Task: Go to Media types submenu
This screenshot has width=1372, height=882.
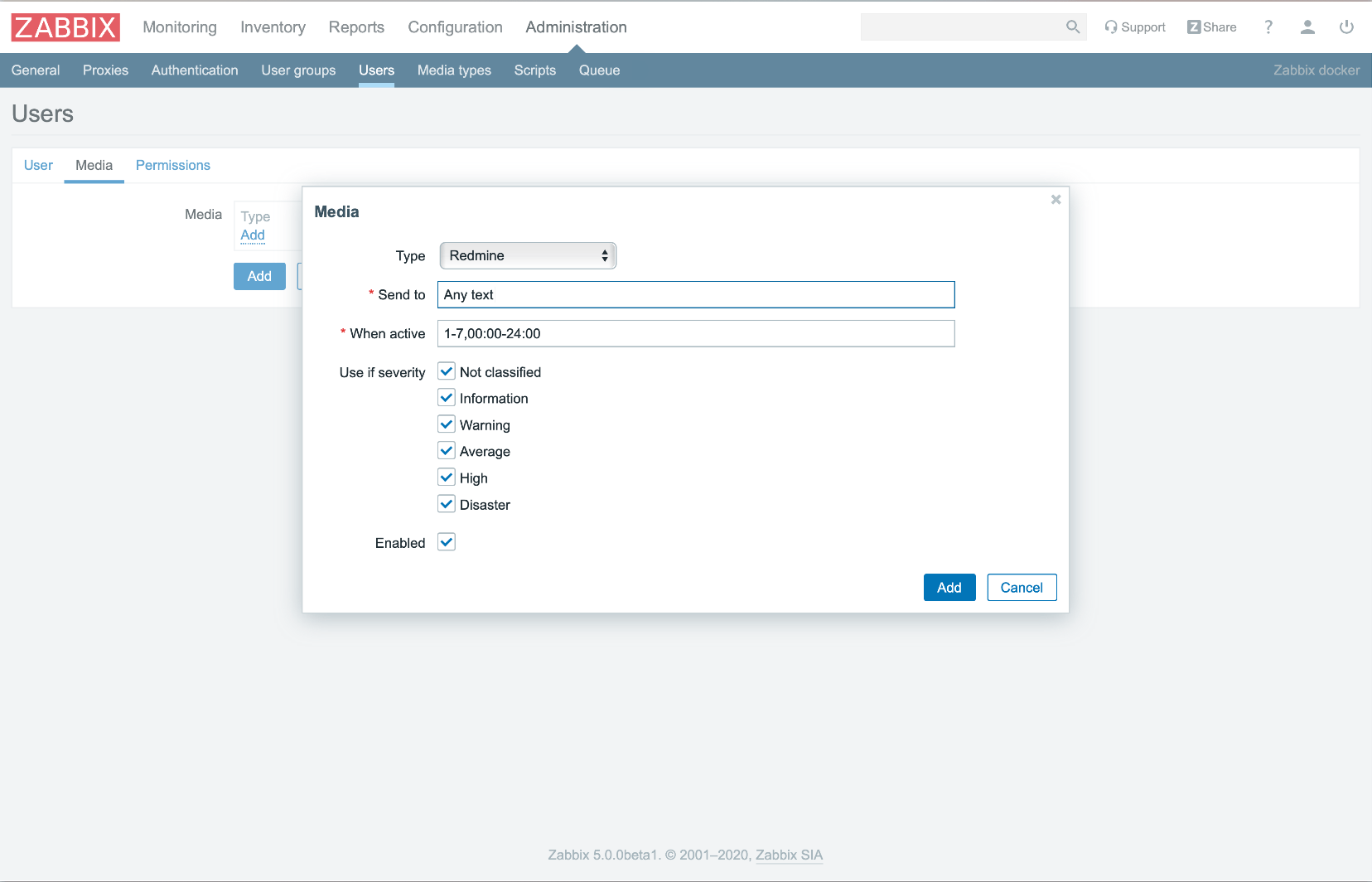Action: [454, 70]
